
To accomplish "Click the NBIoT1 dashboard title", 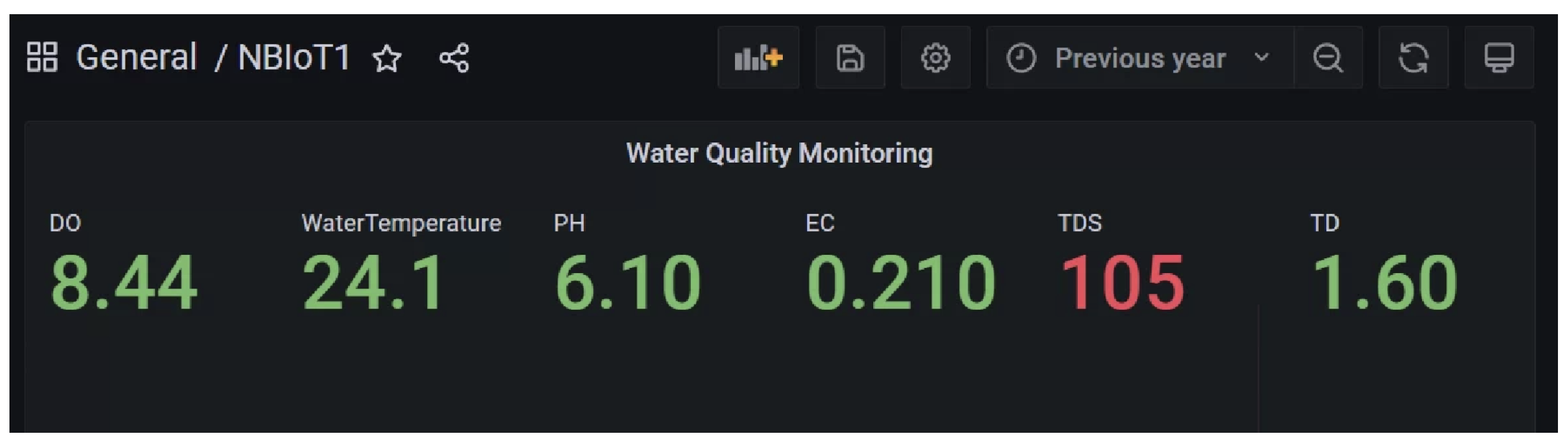I will coord(294,58).
